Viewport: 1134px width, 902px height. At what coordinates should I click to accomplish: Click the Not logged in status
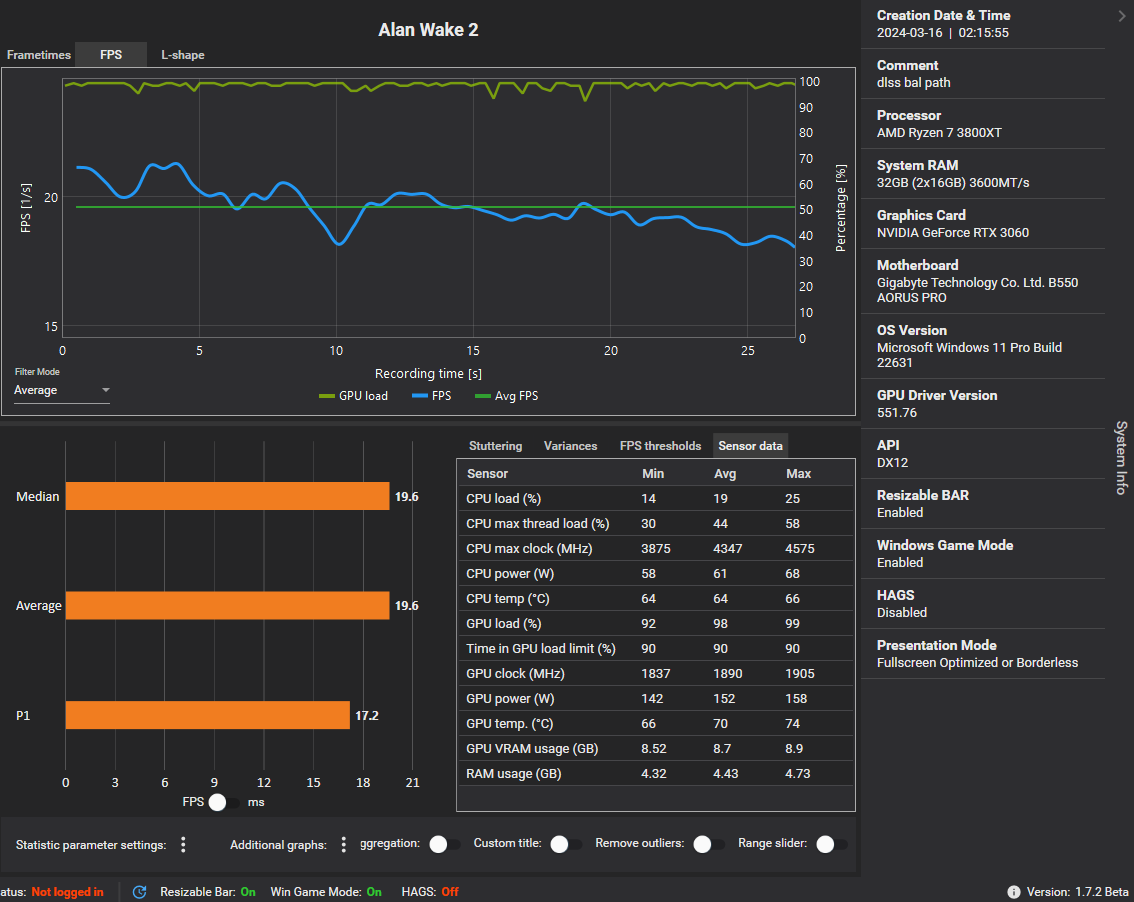click(x=67, y=892)
